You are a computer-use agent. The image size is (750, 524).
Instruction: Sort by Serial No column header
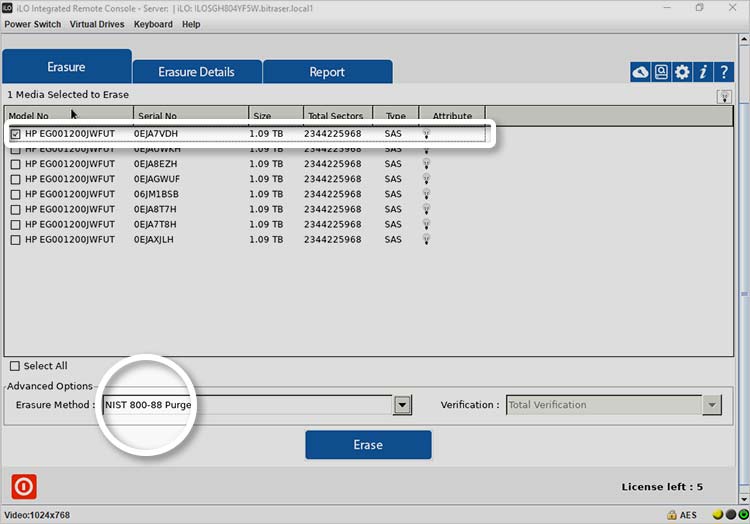pos(191,116)
